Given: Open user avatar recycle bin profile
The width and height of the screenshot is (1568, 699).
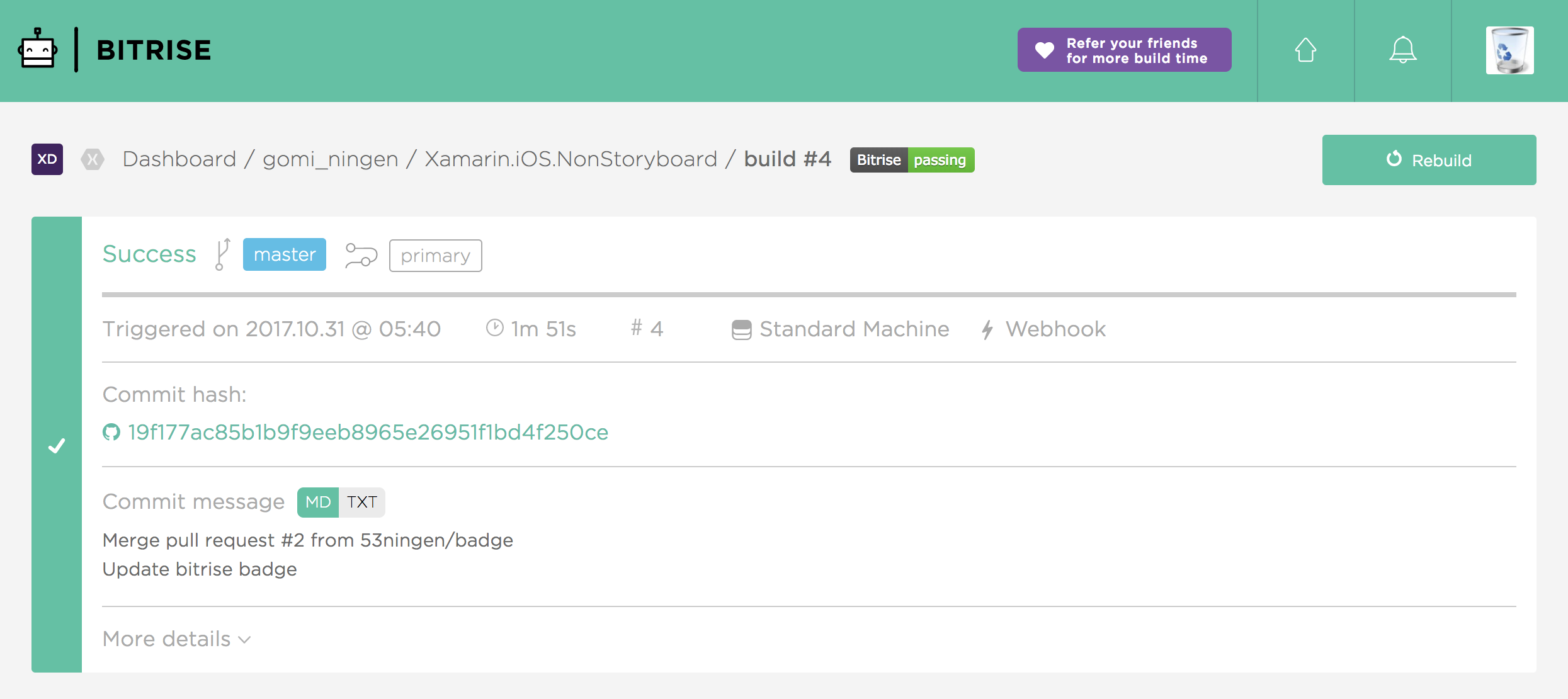Looking at the screenshot, I should [x=1509, y=50].
